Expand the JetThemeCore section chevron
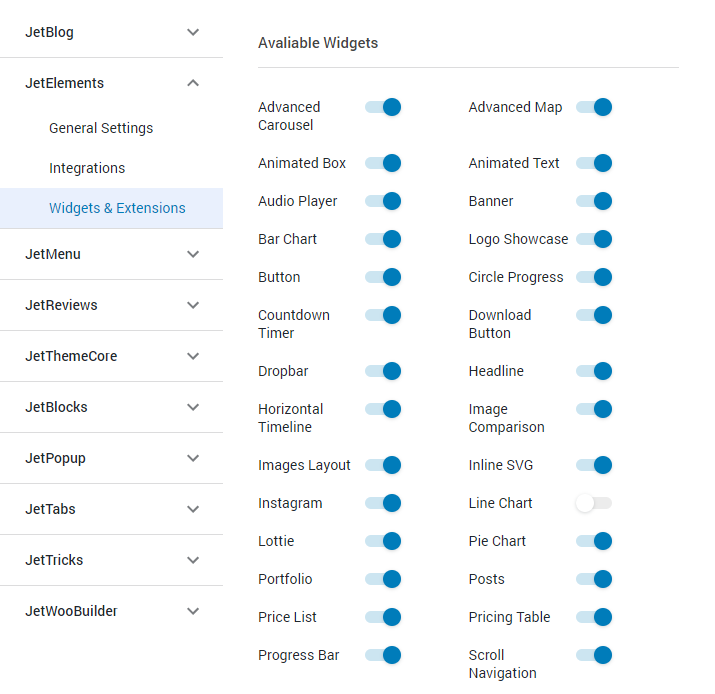The image size is (715, 694). 193,356
